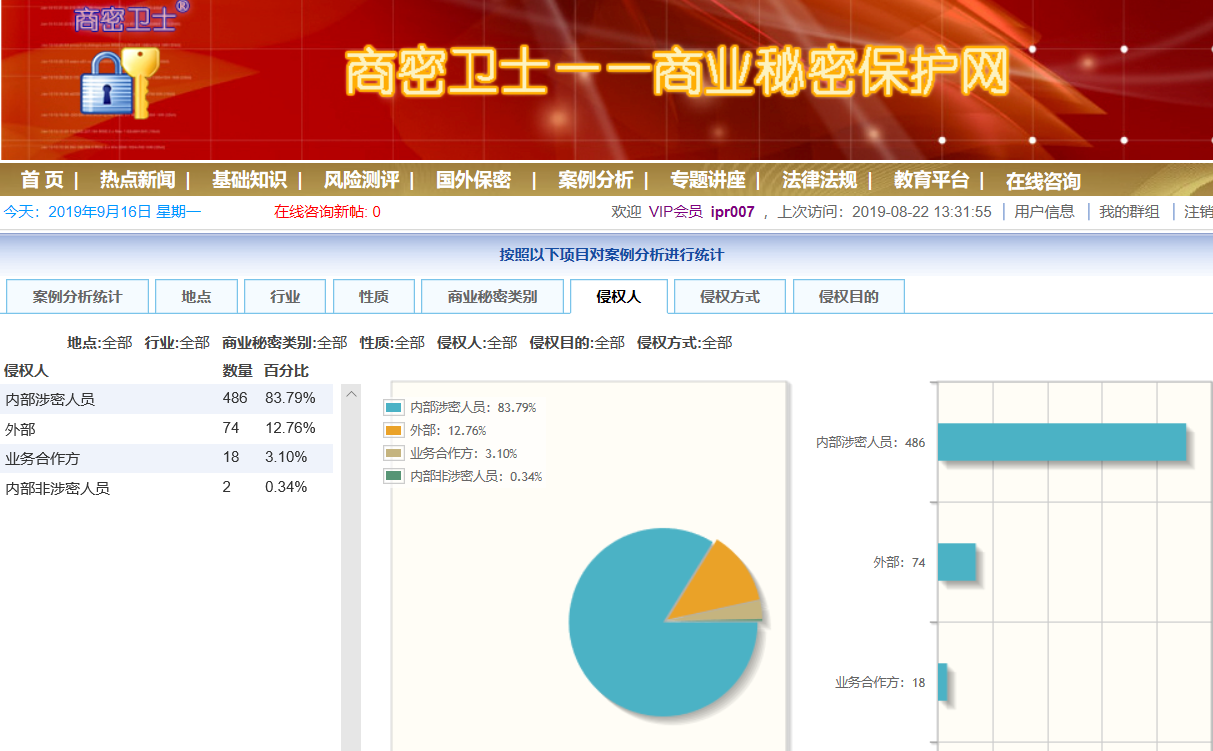Click the count cell 486
The height and width of the screenshot is (751, 1213).
point(235,398)
